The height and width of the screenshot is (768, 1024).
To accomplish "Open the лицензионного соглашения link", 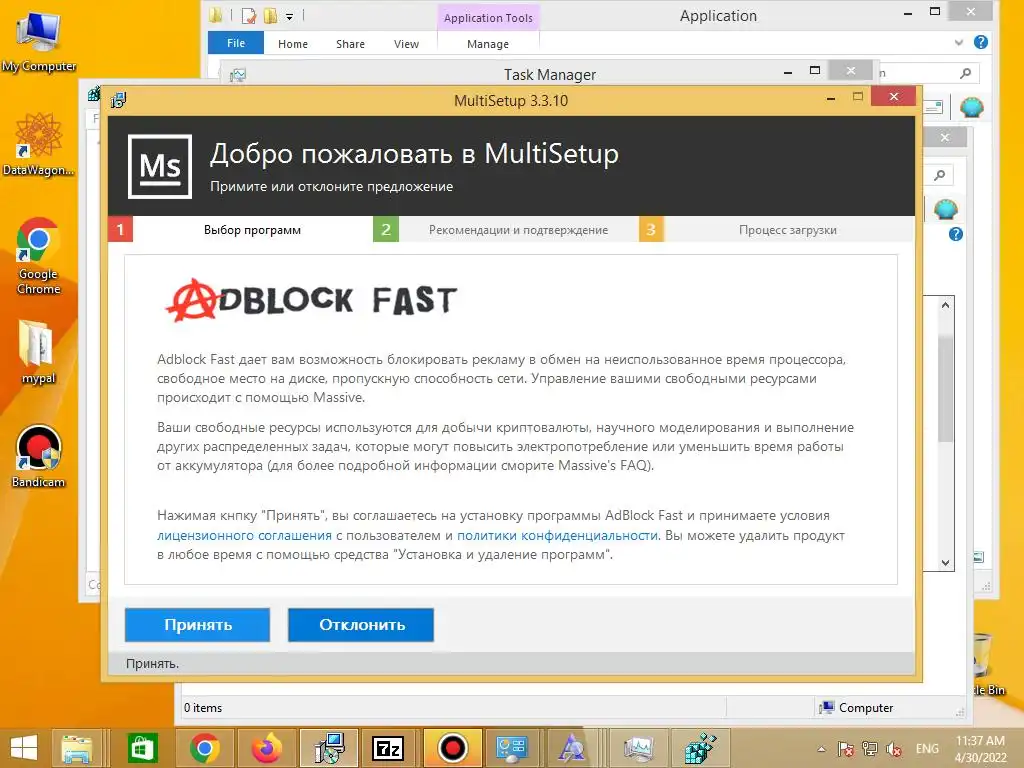I will tap(244, 536).
